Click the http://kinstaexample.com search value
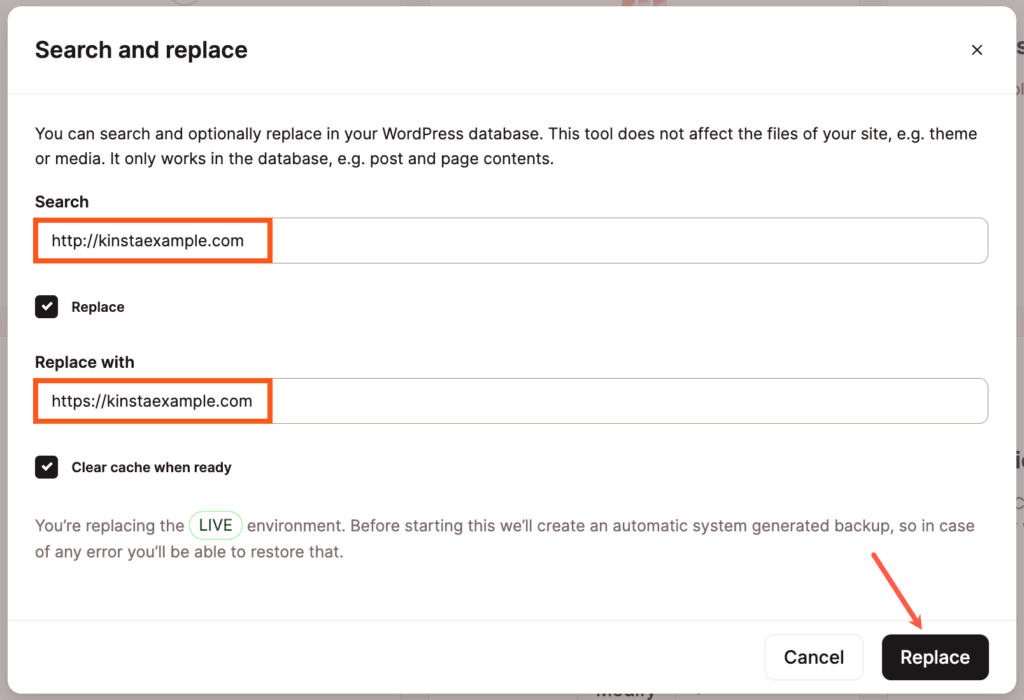1024x700 pixels. point(147,241)
